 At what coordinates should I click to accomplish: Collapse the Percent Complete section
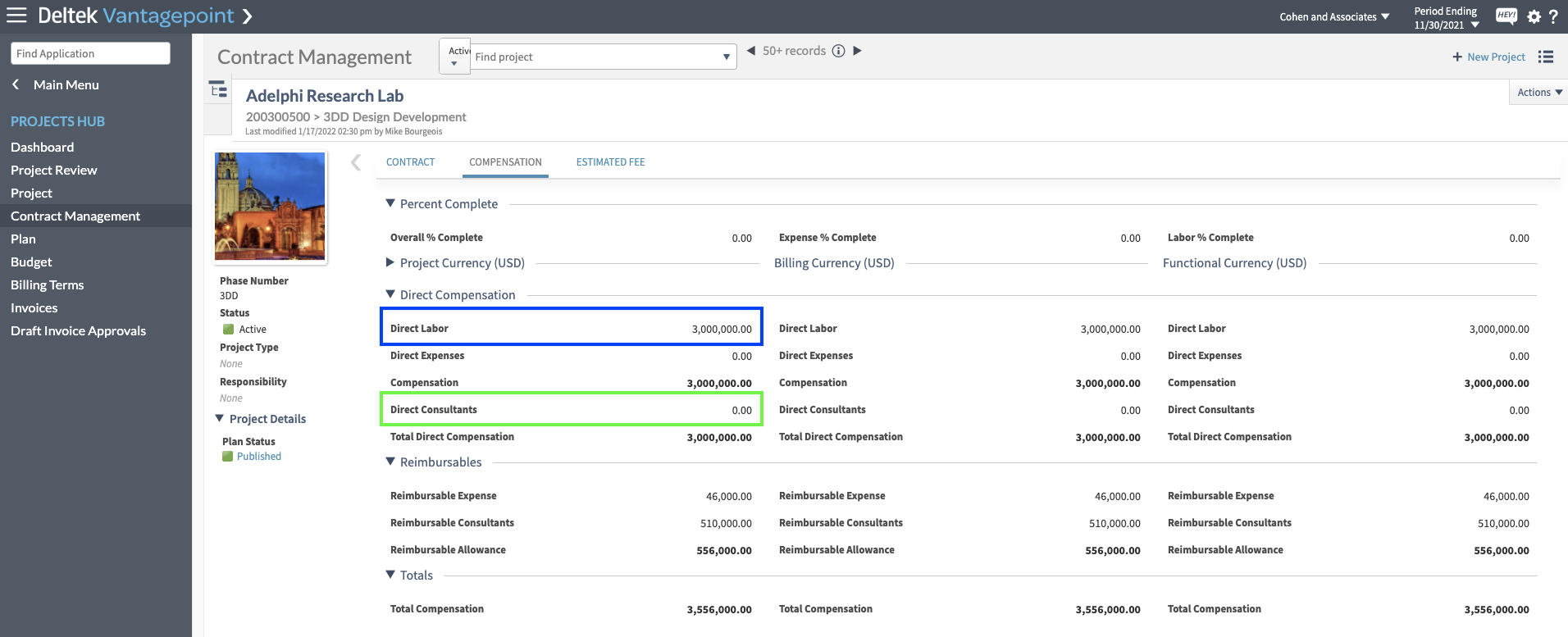coord(390,203)
